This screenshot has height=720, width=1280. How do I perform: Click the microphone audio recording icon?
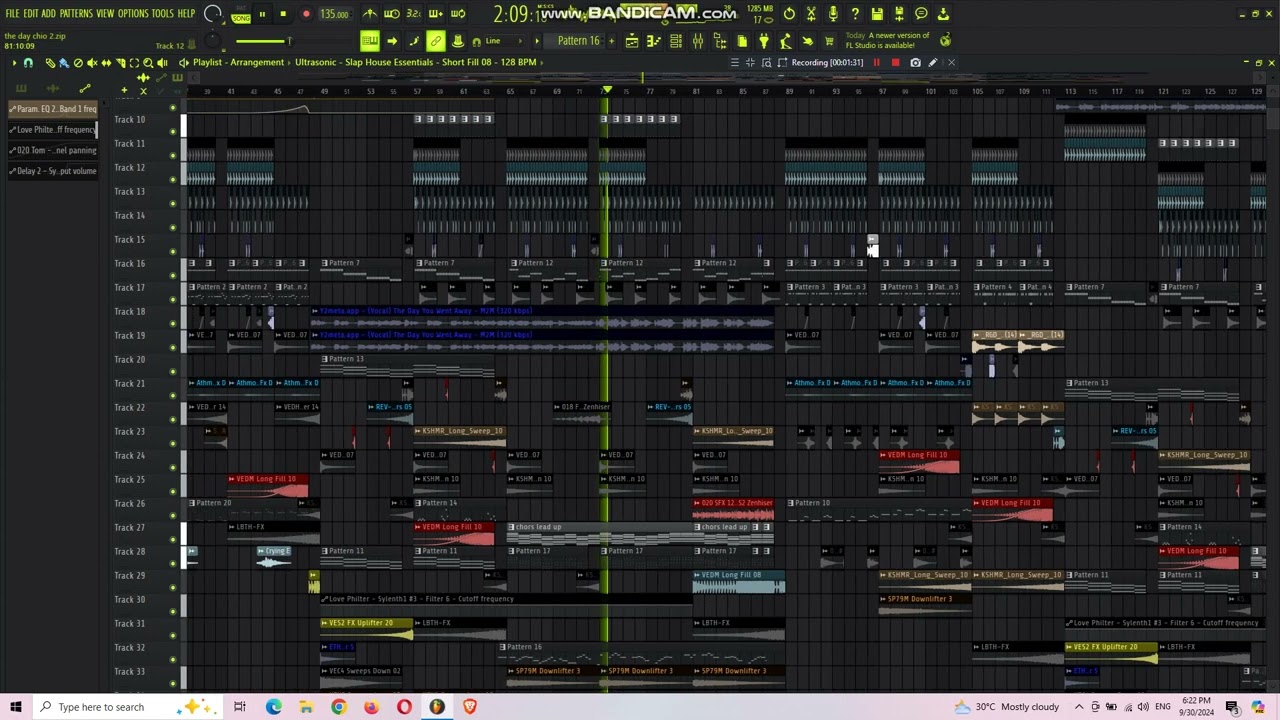click(833, 14)
